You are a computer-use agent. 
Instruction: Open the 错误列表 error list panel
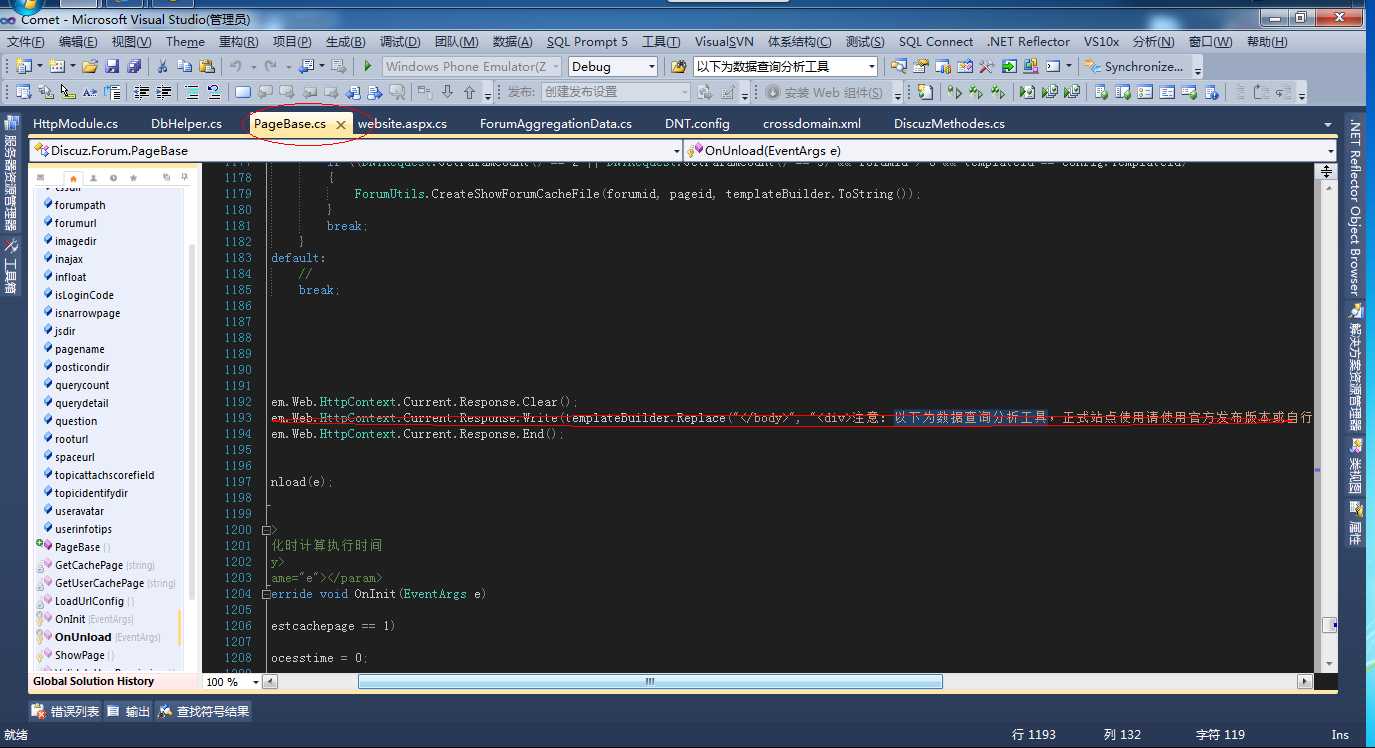pyautogui.click(x=66, y=712)
